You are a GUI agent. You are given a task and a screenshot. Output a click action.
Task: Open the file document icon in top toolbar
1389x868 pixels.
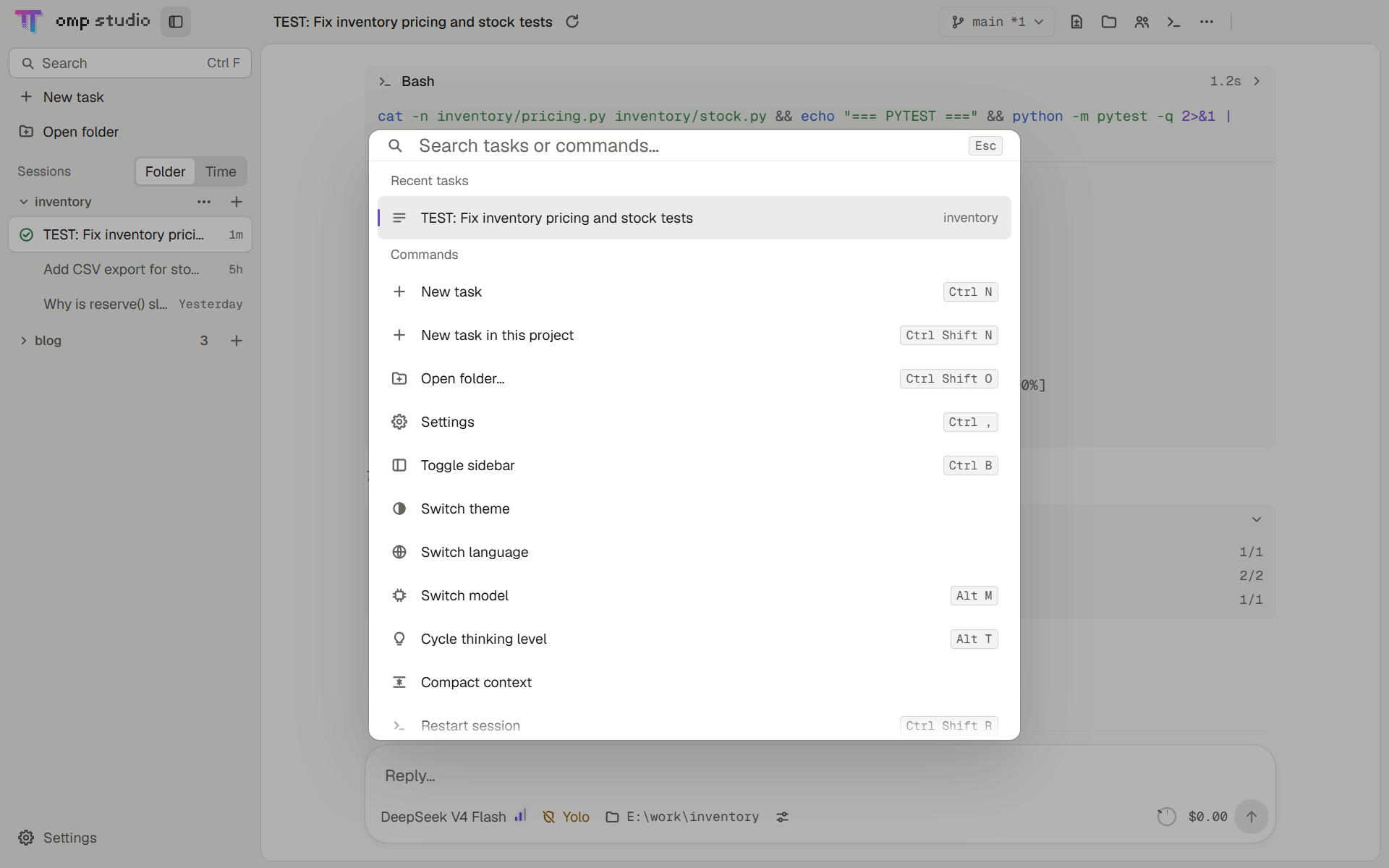click(x=1076, y=22)
